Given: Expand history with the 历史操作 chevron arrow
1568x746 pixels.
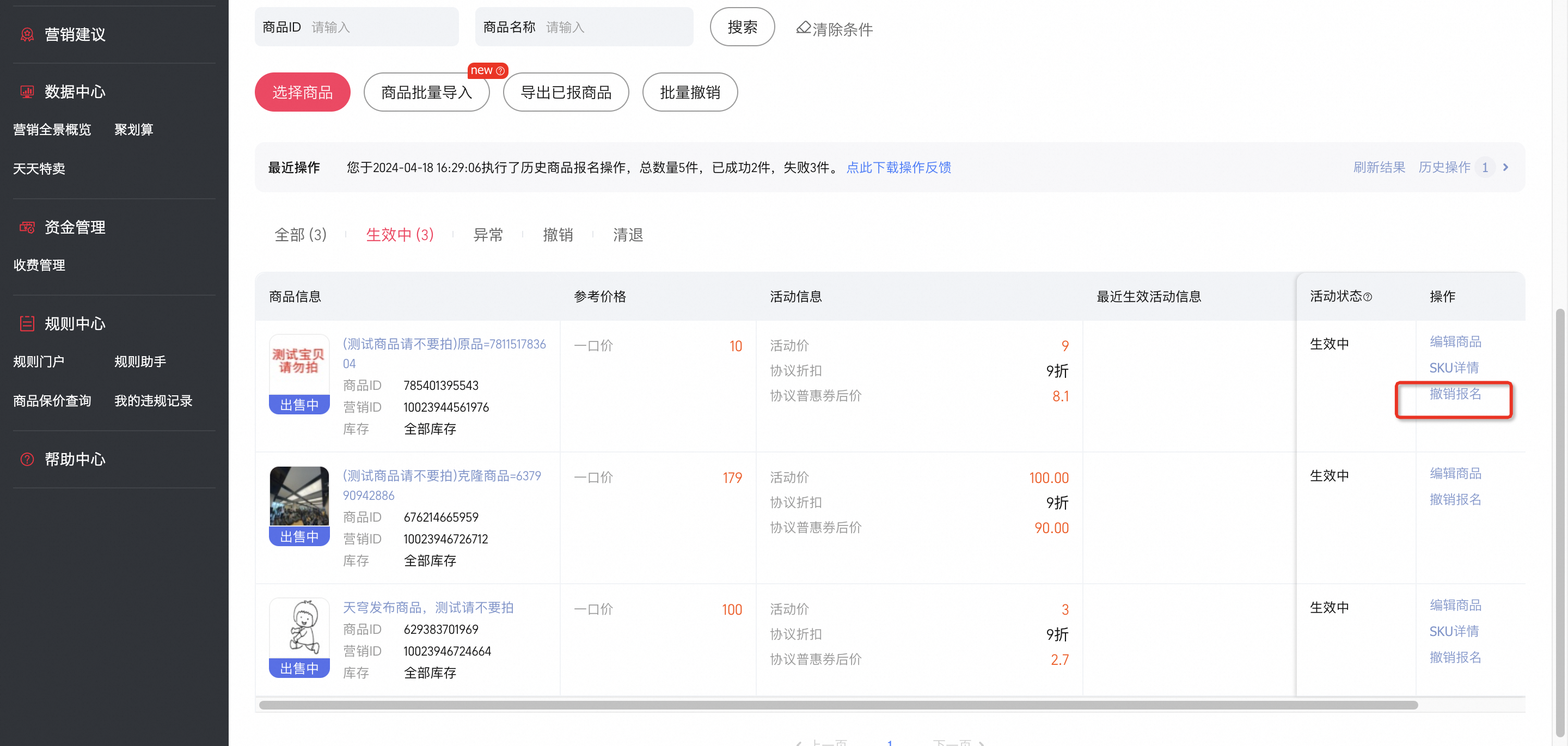Looking at the screenshot, I should 1506,168.
